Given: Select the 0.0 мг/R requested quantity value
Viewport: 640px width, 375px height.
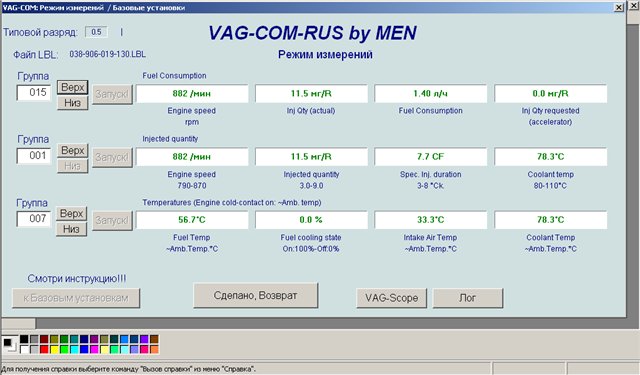Looking at the screenshot, I should [550, 93].
